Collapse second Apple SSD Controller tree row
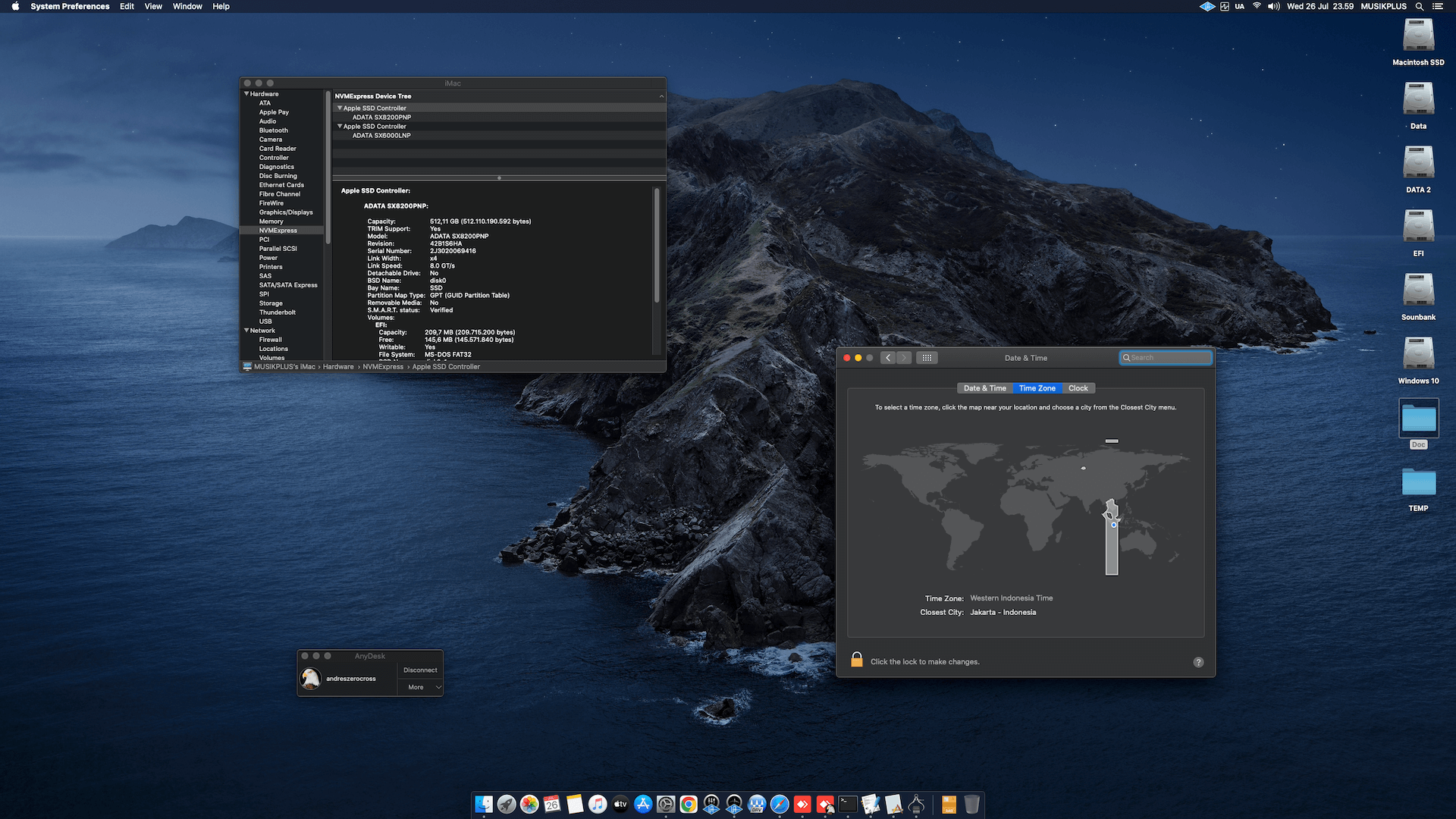1456x819 pixels. click(x=340, y=126)
